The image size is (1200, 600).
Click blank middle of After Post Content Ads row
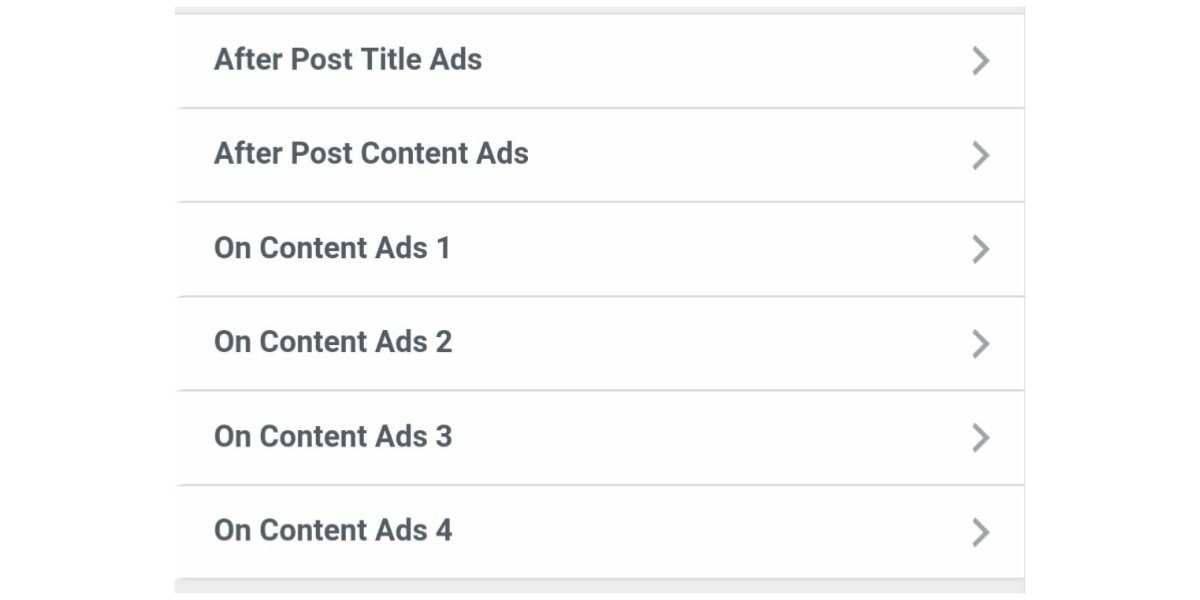pos(740,155)
